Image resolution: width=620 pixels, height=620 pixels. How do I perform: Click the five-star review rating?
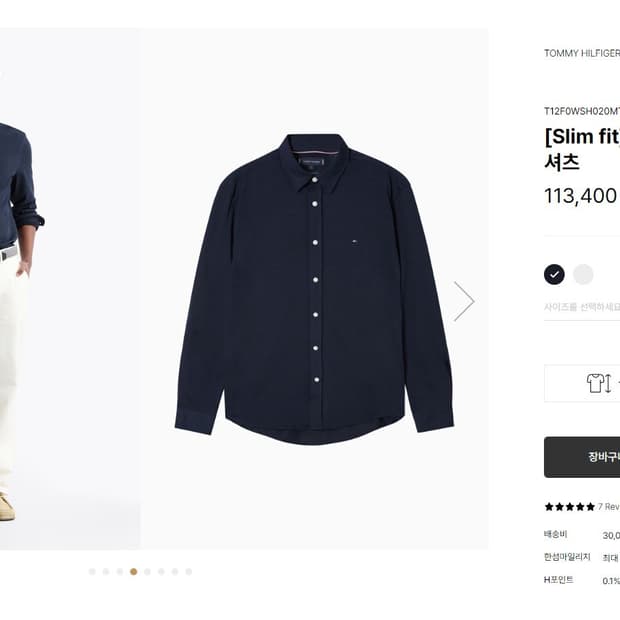point(569,507)
